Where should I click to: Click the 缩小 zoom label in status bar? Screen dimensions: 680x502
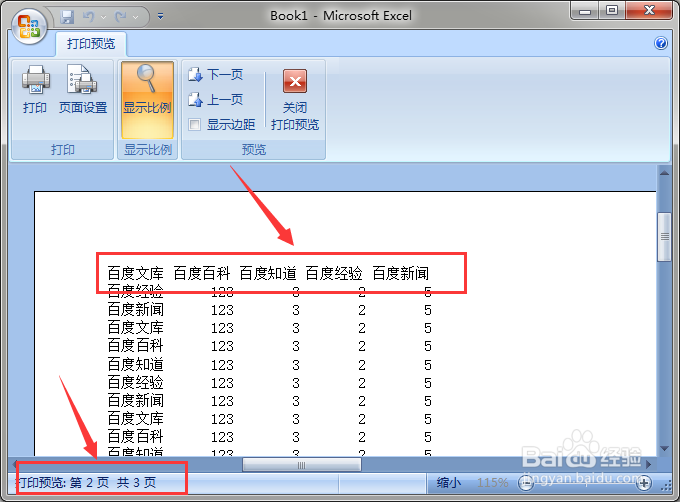coord(448,482)
